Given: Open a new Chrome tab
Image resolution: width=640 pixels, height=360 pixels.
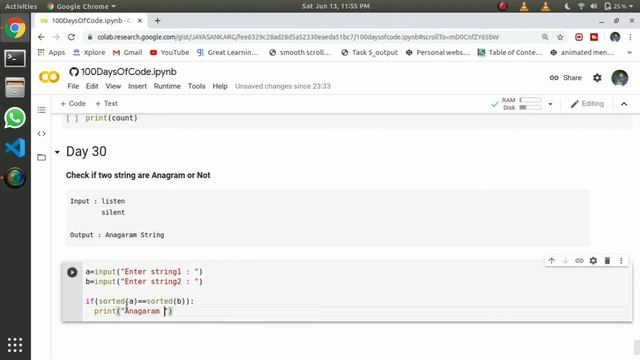Looking at the screenshot, I should click(157, 20).
